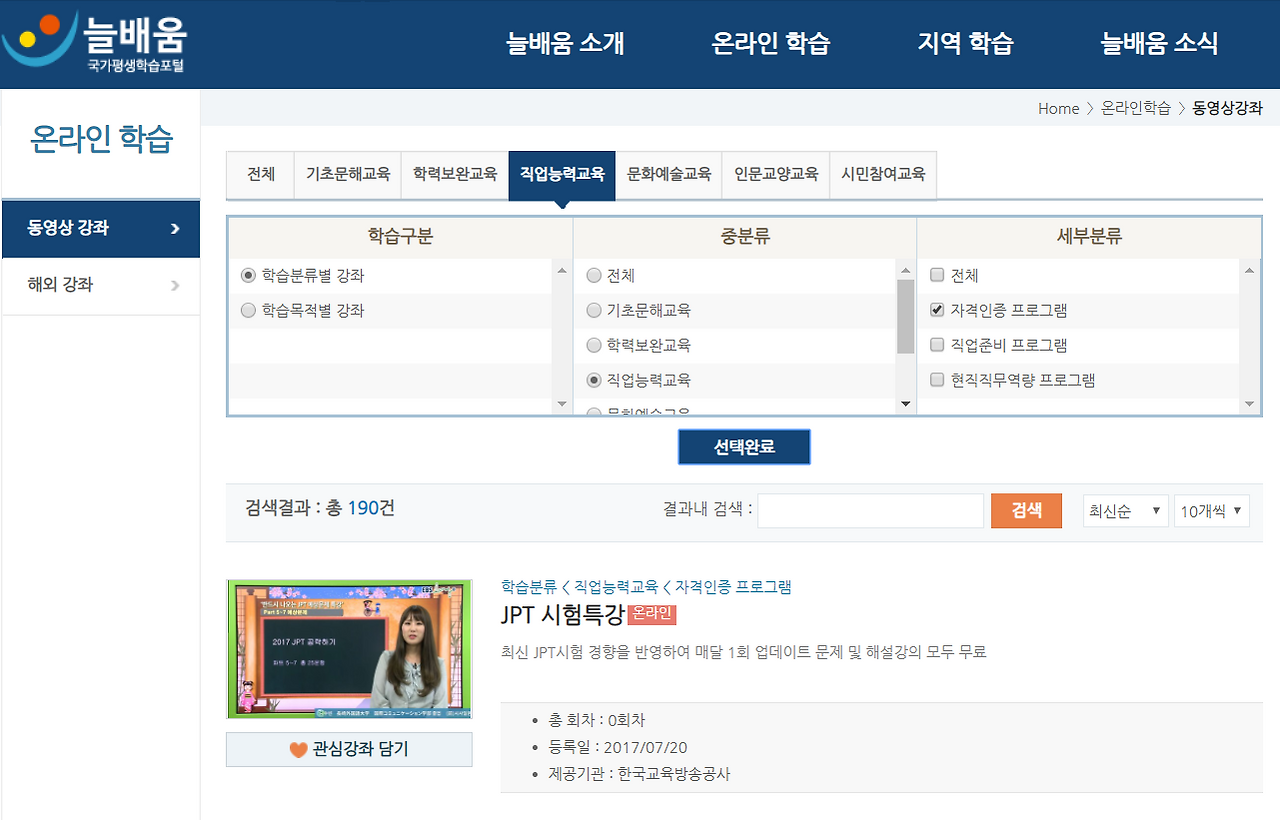The image size is (1280, 820).
Task: Switch to 문화예술교육 tab
Action: click(x=669, y=174)
